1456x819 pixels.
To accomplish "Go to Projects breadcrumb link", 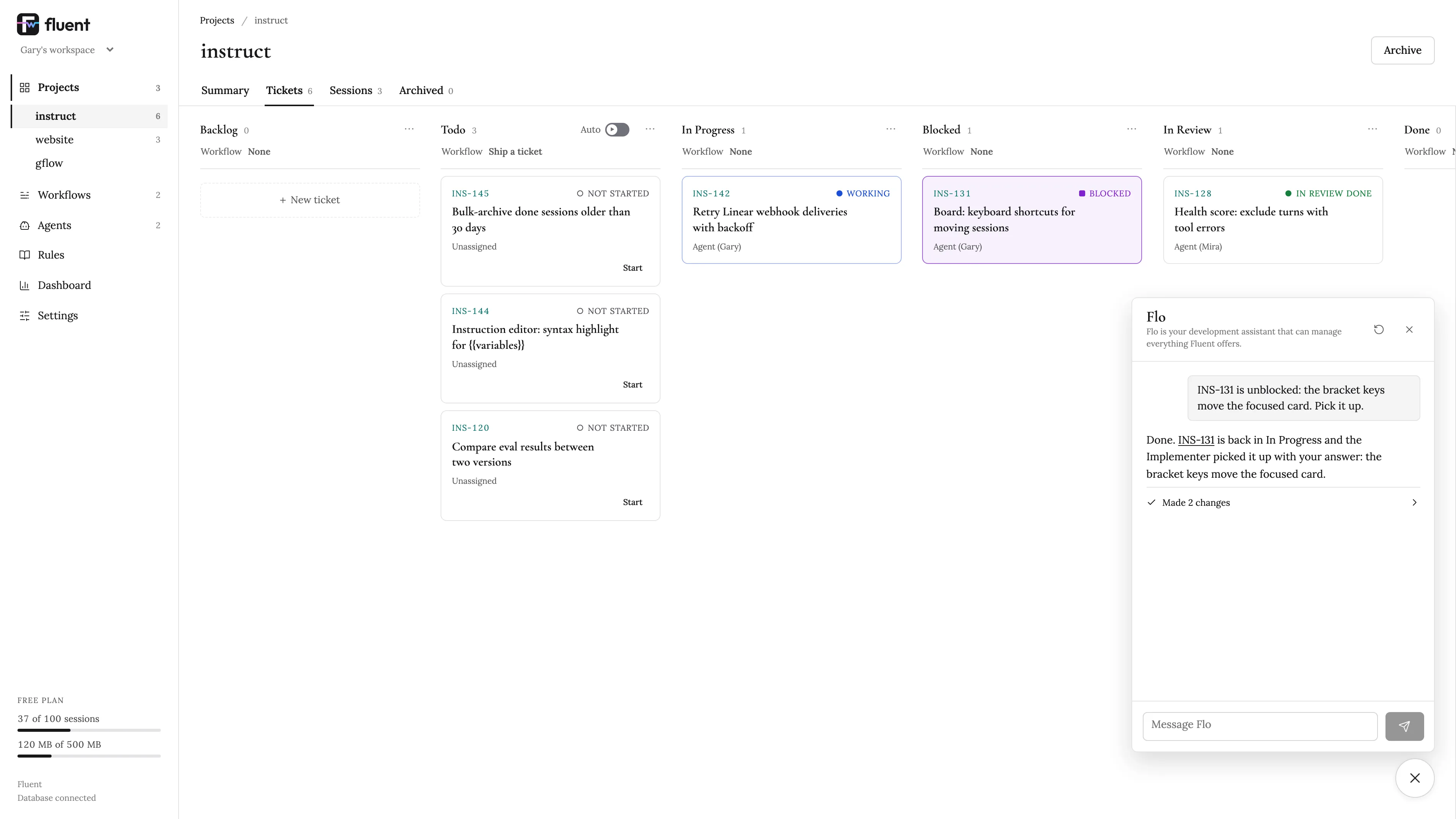I will coord(217,20).
